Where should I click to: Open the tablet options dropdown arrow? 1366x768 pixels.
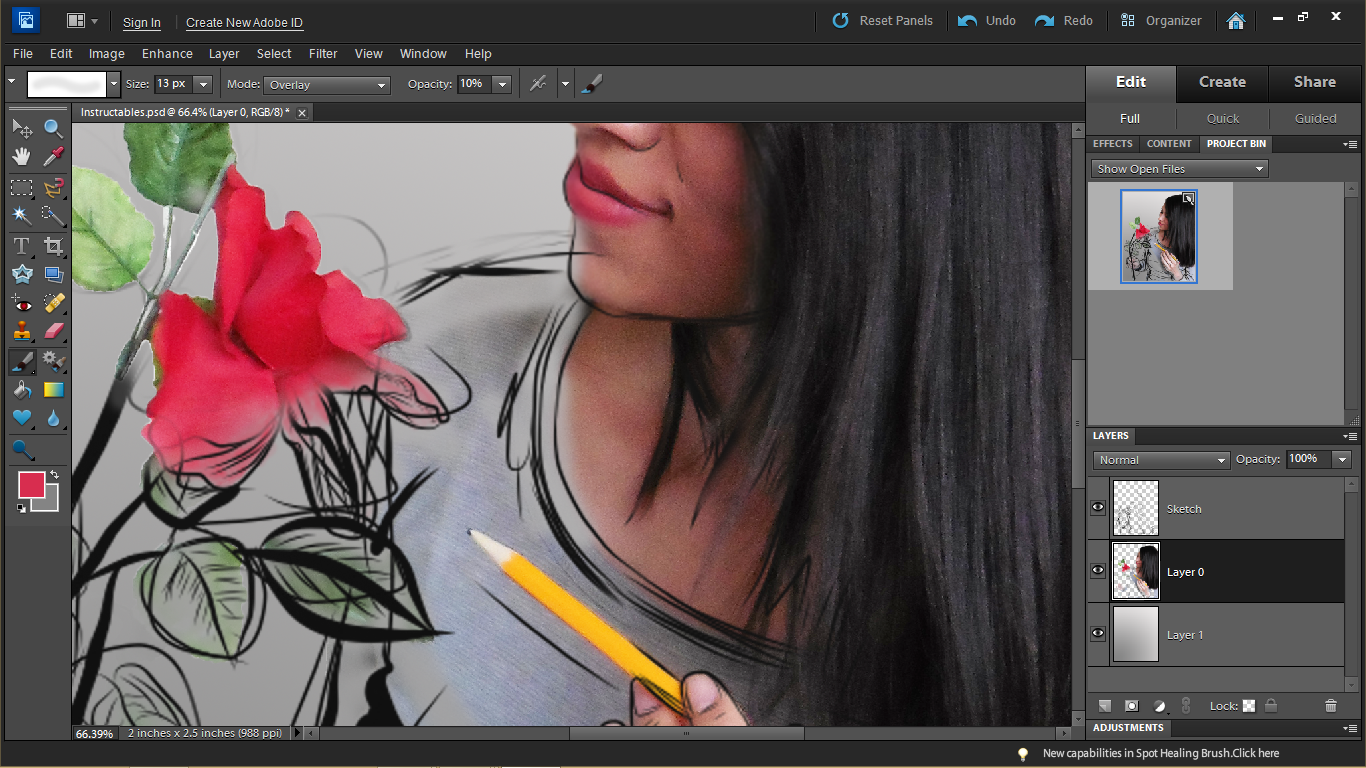click(565, 84)
